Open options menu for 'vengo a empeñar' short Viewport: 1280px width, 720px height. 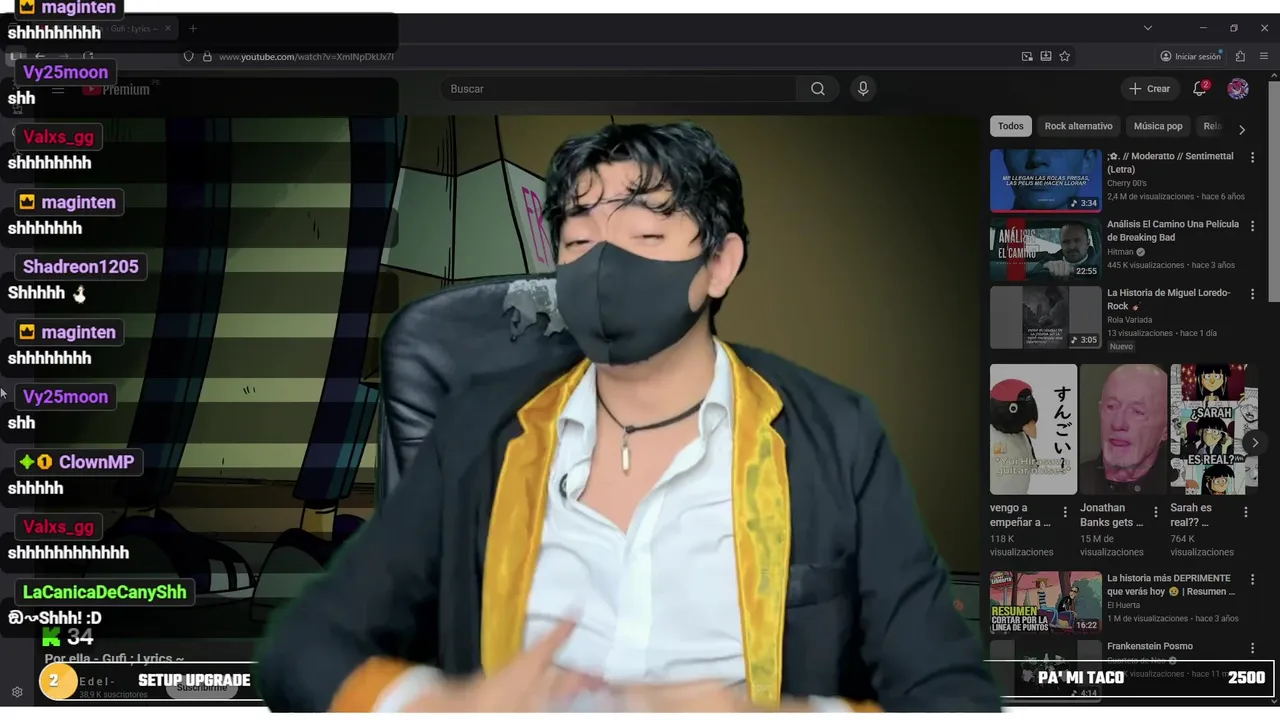pos(1065,512)
